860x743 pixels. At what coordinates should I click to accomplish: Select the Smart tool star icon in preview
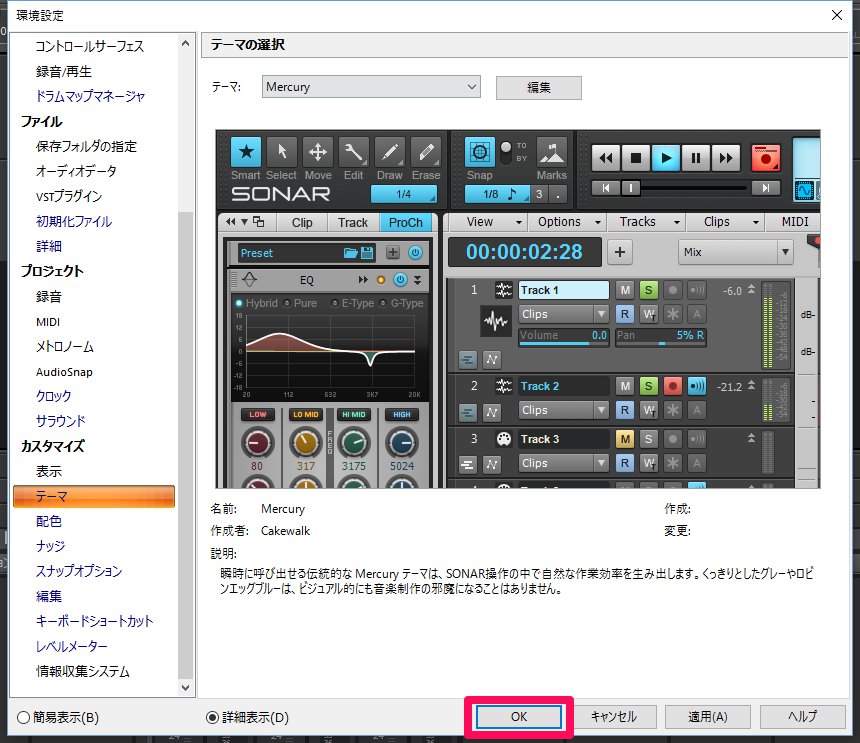[246, 152]
